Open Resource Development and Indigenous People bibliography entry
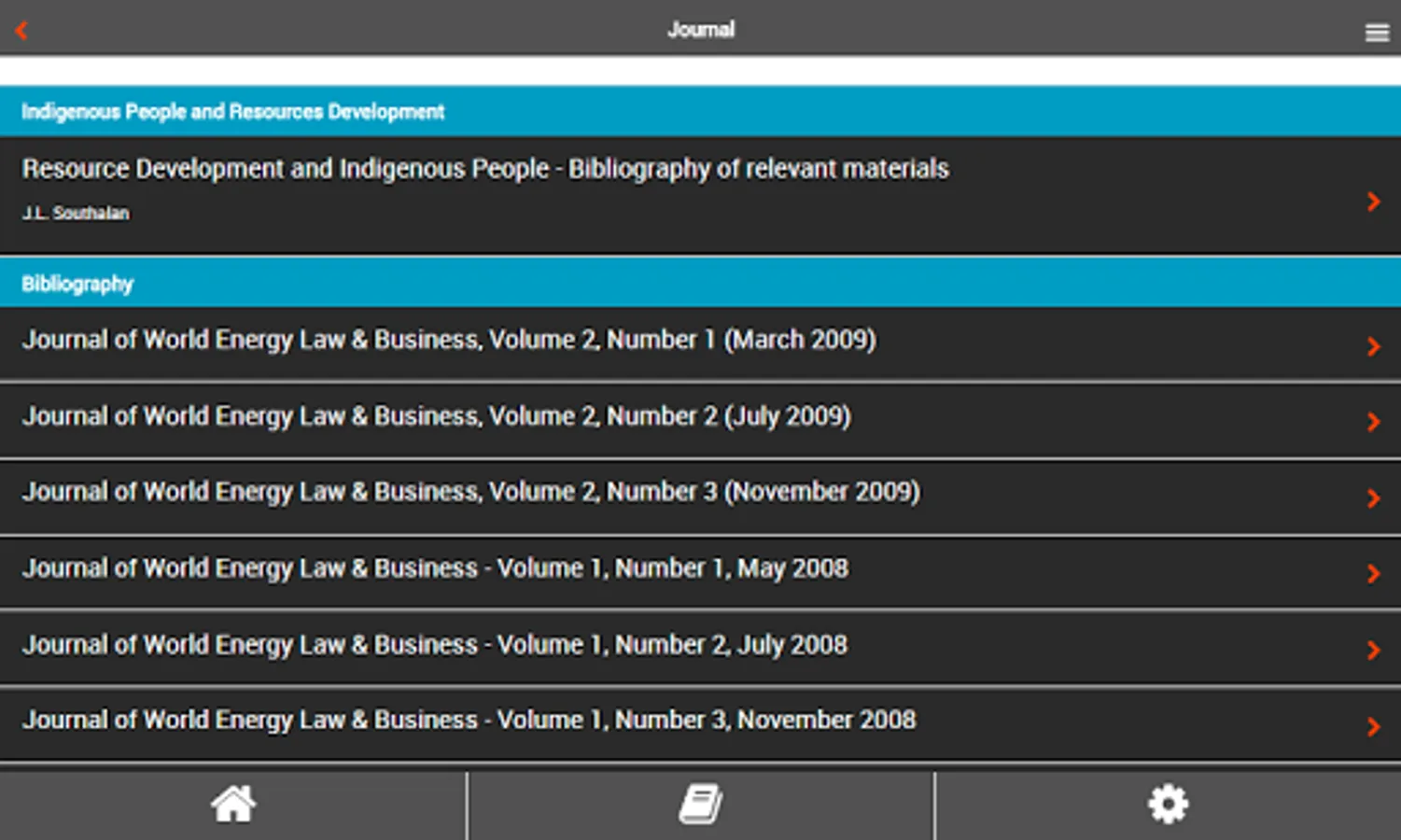1401x840 pixels. 700,195
